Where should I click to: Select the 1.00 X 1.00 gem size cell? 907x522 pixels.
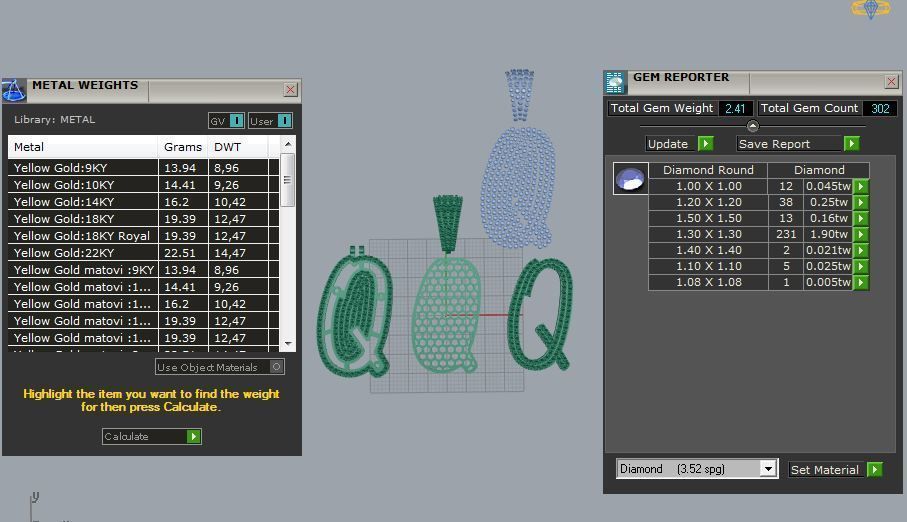click(x=708, y=186)
